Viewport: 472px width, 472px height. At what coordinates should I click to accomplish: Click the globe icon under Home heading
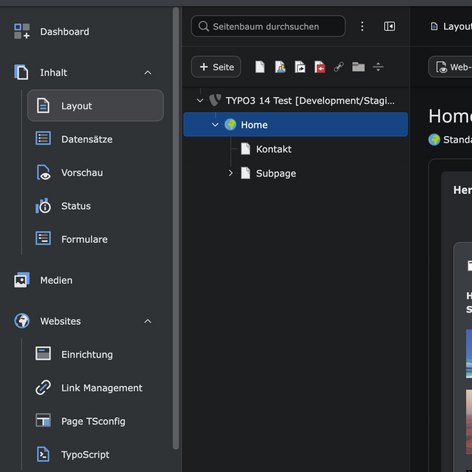434,140
